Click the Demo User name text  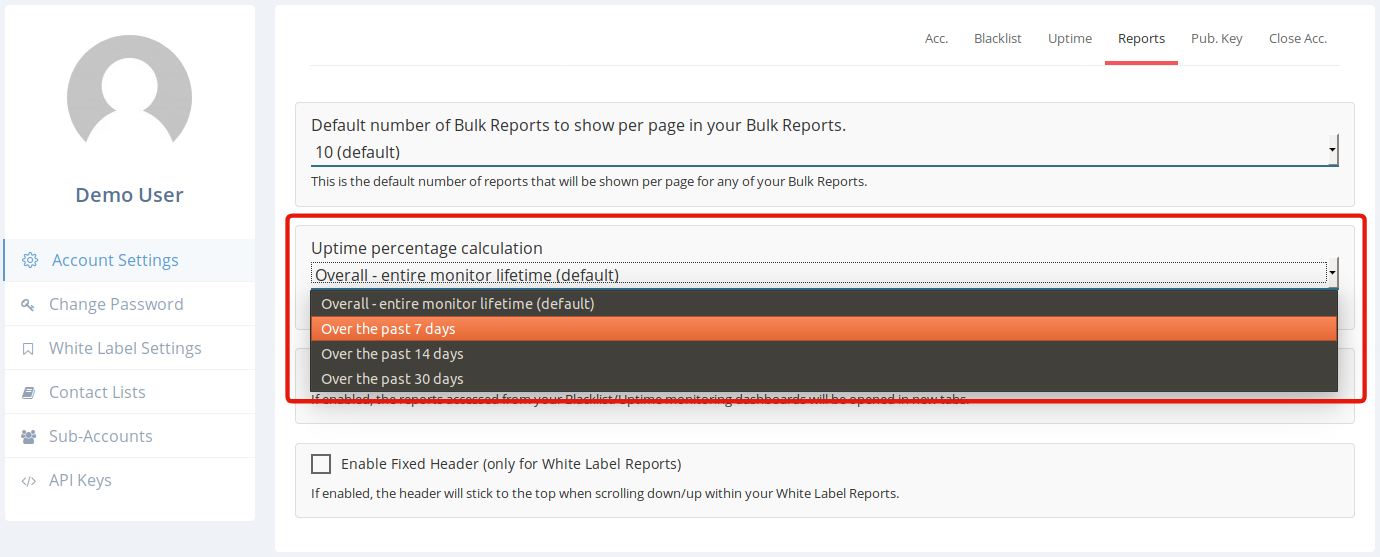click(130, 195)
